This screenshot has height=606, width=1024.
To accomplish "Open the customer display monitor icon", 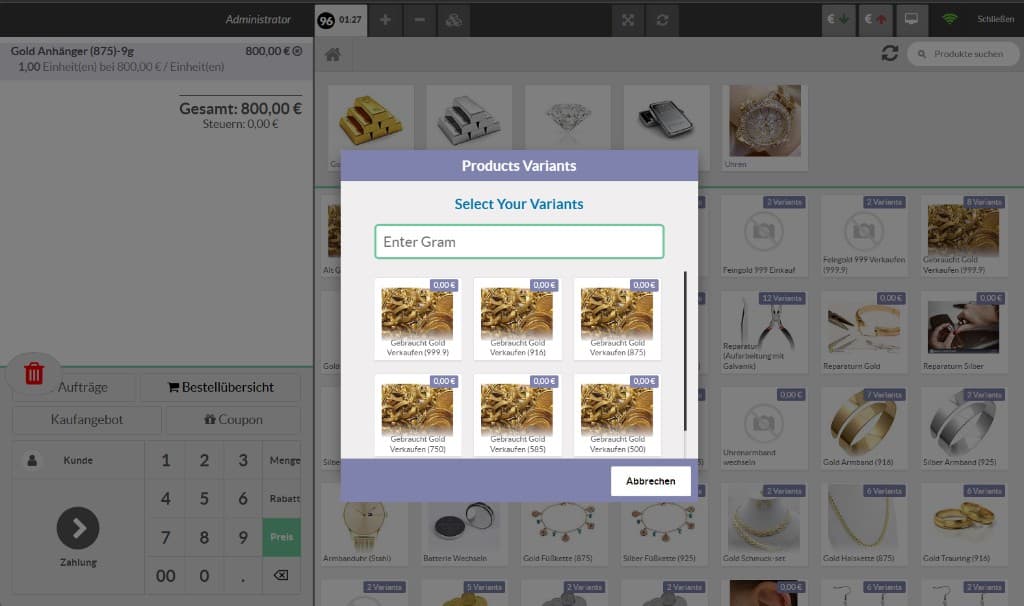I will click(911, 20).
